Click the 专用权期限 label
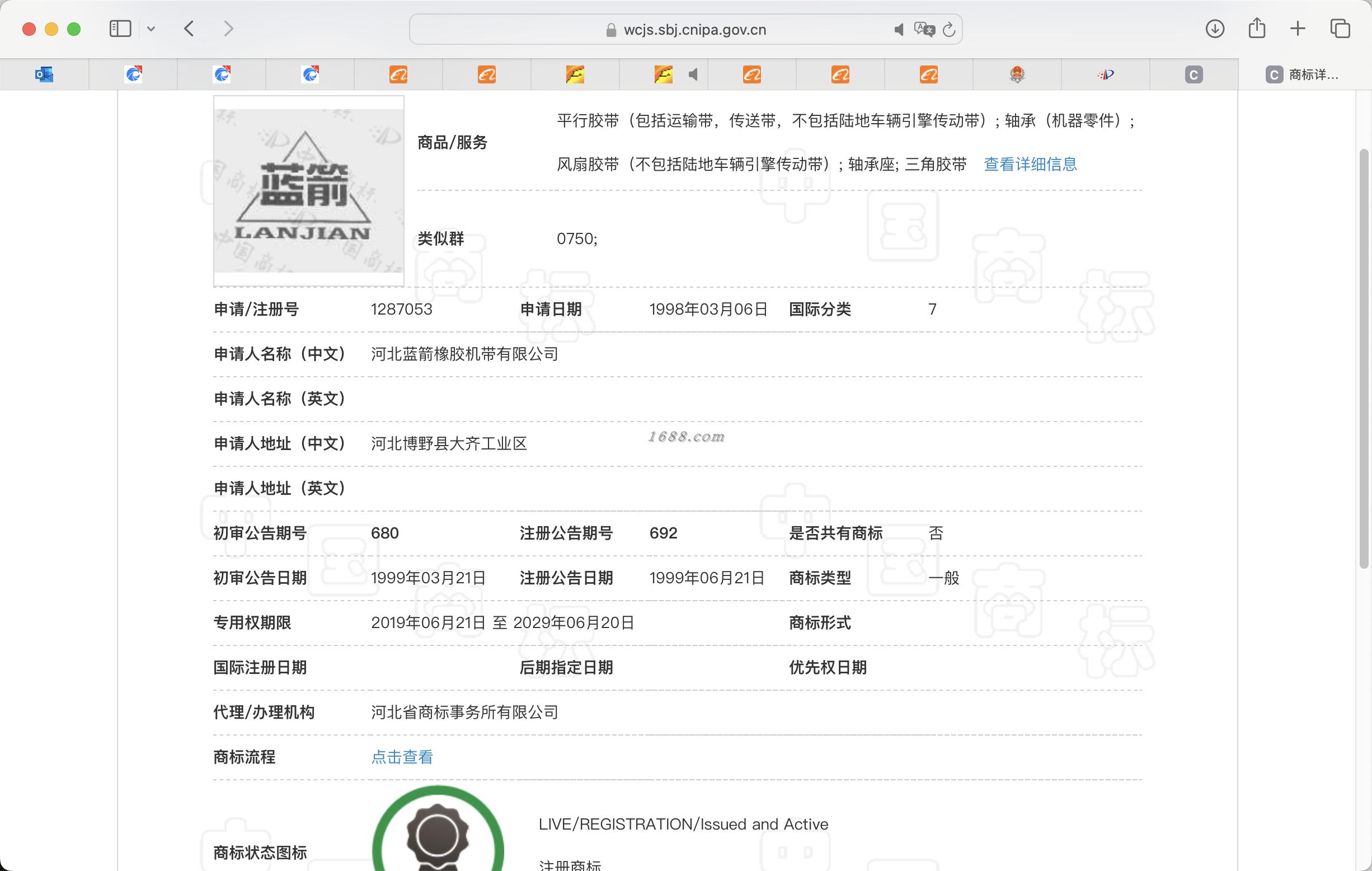 252,622
